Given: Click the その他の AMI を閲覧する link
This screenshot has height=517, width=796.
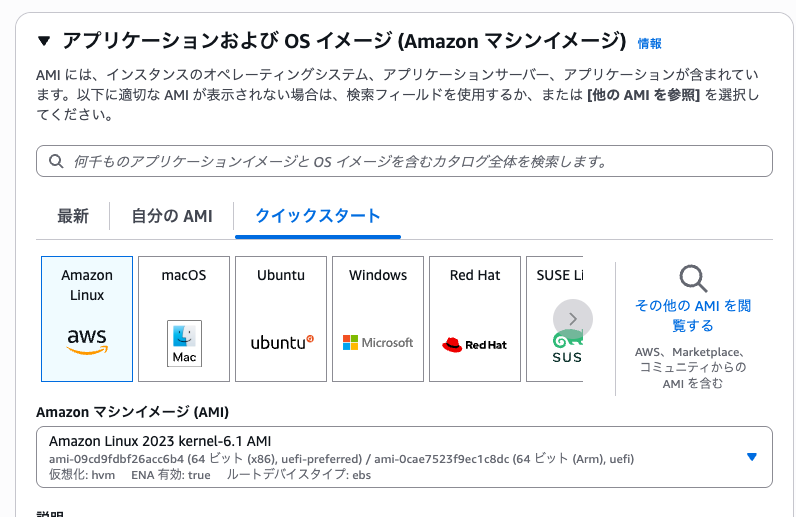Looking at the screenshot, I should pyautogui.click(x=693, y=315).
